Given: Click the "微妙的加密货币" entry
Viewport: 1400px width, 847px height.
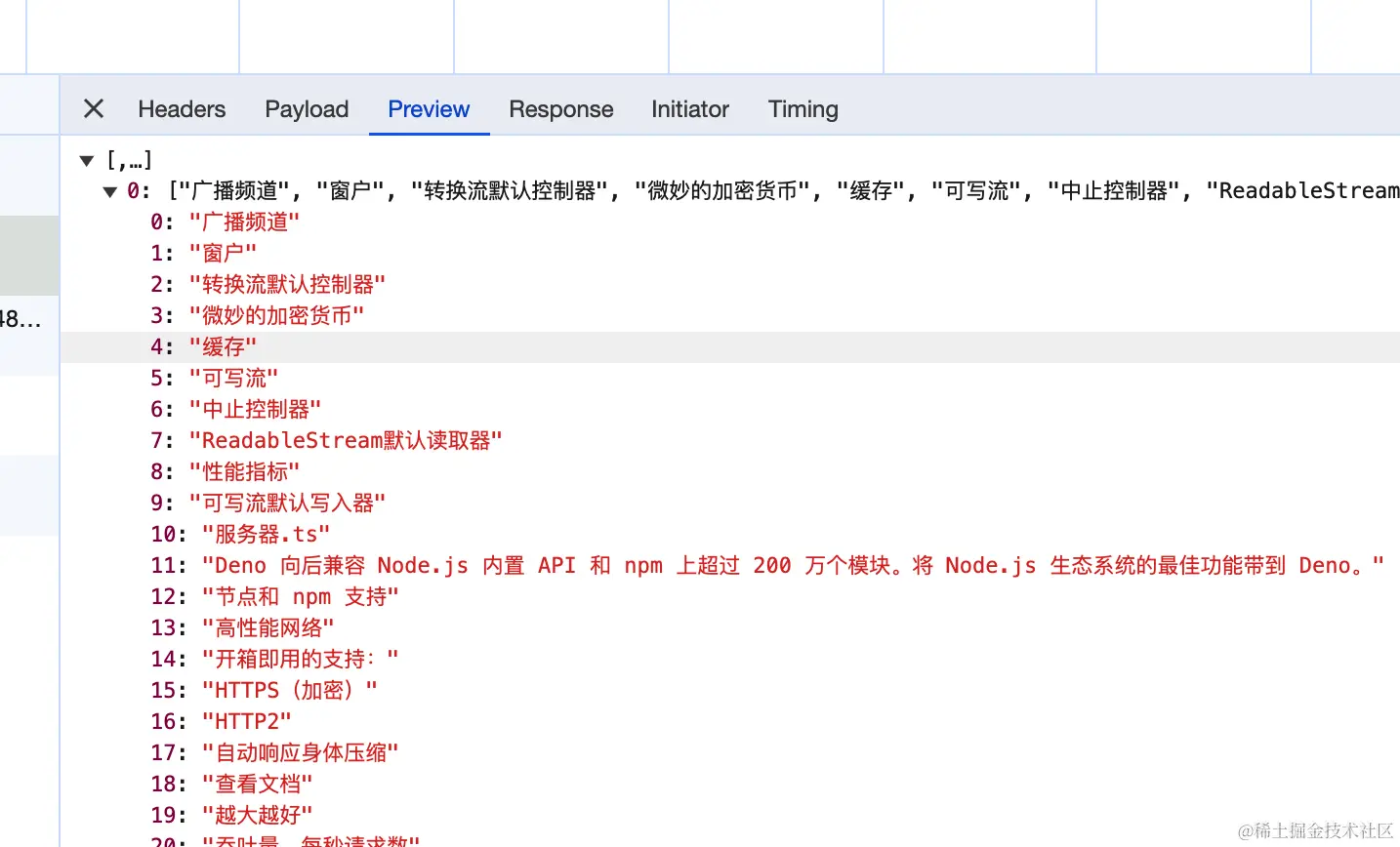Looking at the screenshot, I should [x=276, y=315].
